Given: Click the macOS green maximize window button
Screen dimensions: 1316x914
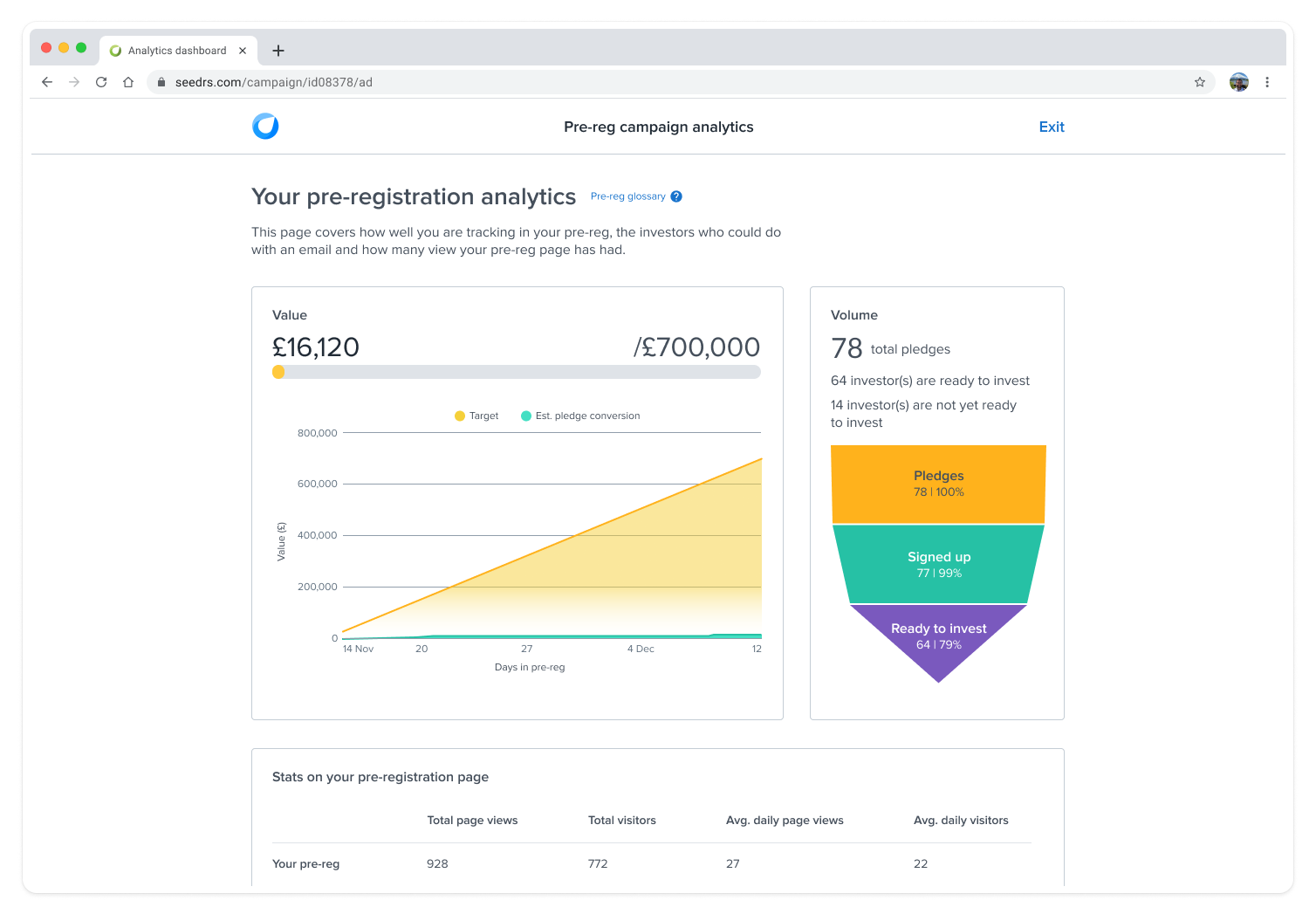Looking at the screenshot, I should pos(81,48).
